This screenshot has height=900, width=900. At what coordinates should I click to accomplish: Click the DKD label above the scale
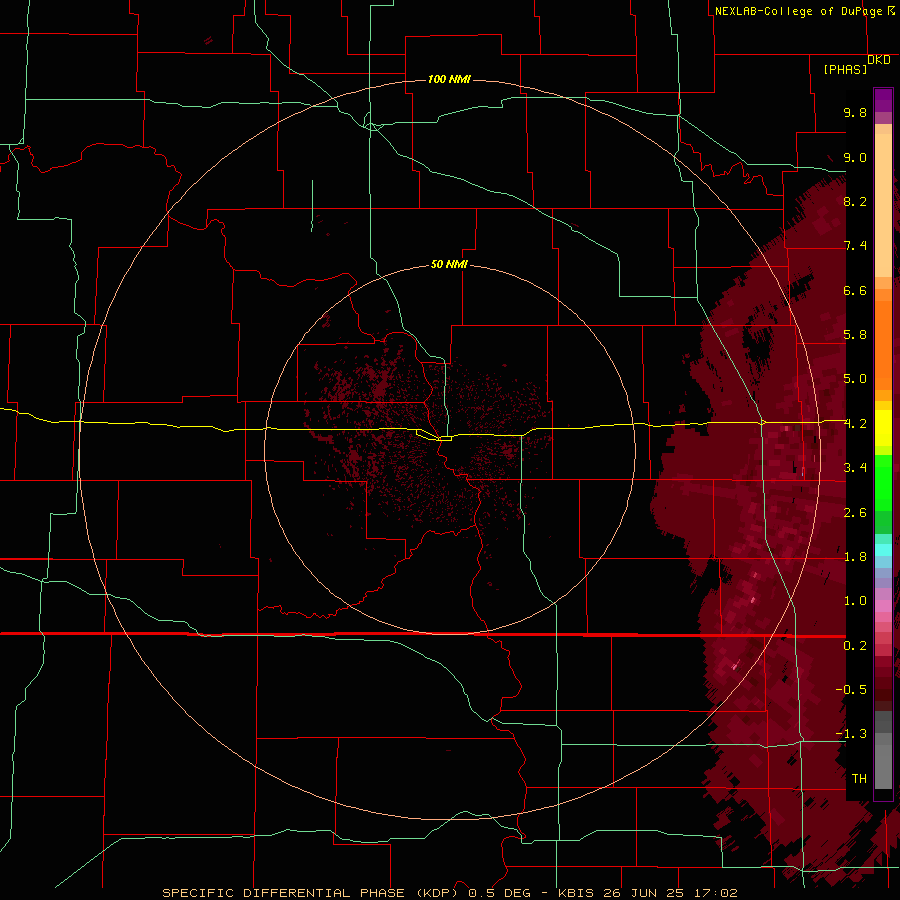tap(879, 60)
